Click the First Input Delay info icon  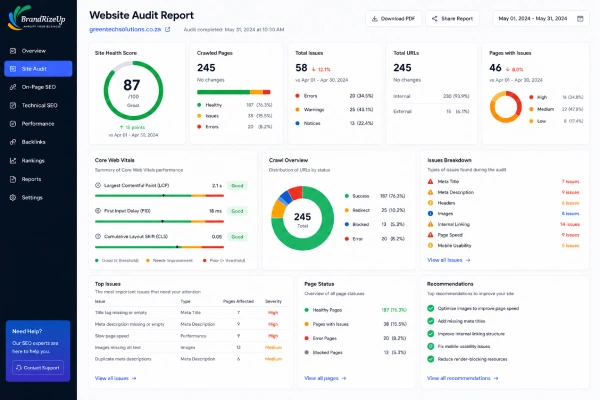[x=98, y=211]
